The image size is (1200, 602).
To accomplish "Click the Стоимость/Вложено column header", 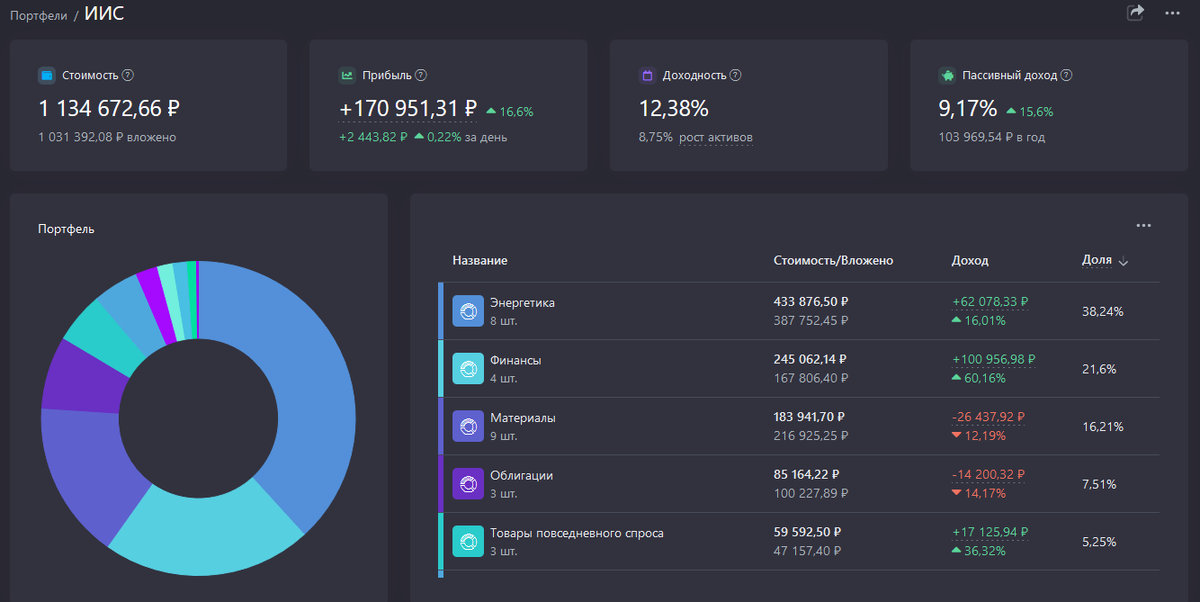I will [833, 260].
